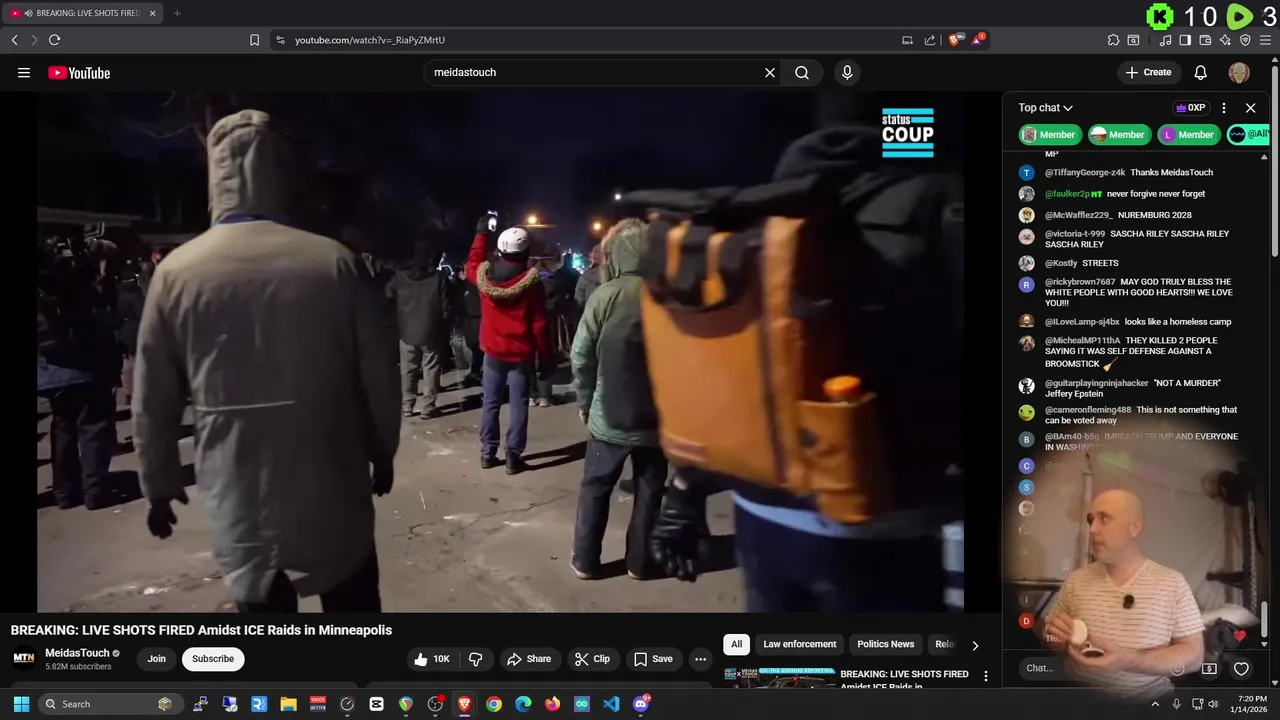This screenshot has height=720, width=1280.
Task: Send a heart reaction in chat
Action: pos(1241,668)
